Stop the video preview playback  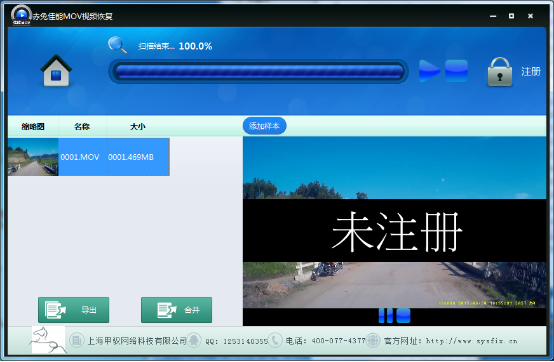coord(403,315)
